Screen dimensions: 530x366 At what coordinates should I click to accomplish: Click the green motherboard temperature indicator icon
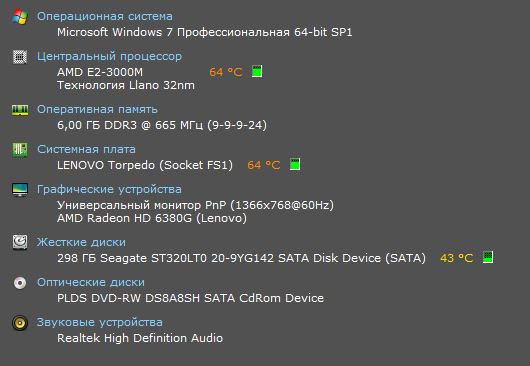[295, 164]
